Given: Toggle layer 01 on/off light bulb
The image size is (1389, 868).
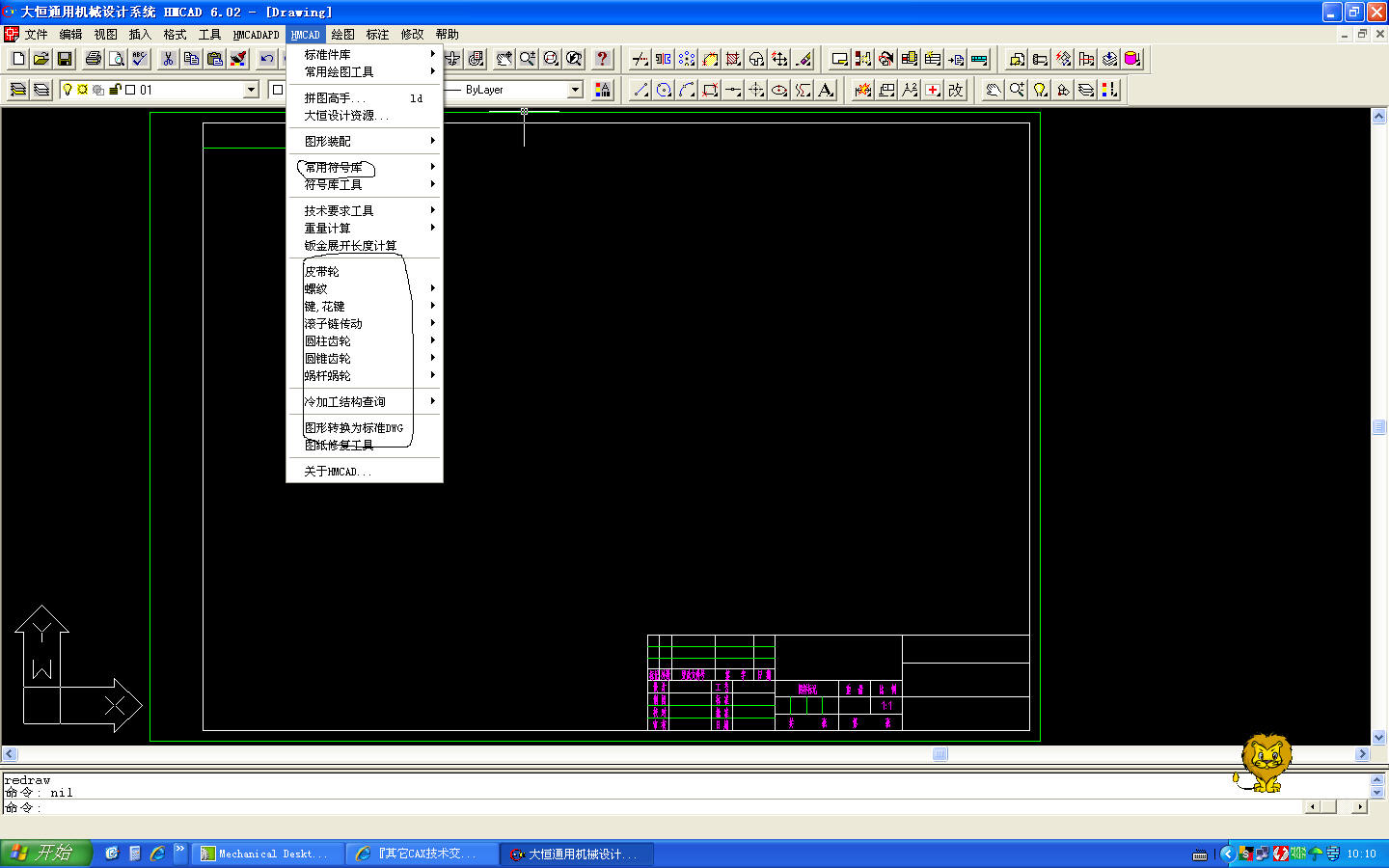Looking at the screenshot, I should [68, 90].
